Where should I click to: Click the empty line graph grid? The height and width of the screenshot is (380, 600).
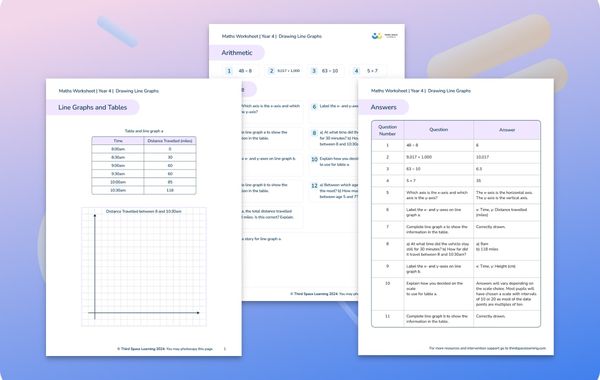coord(144,267)
